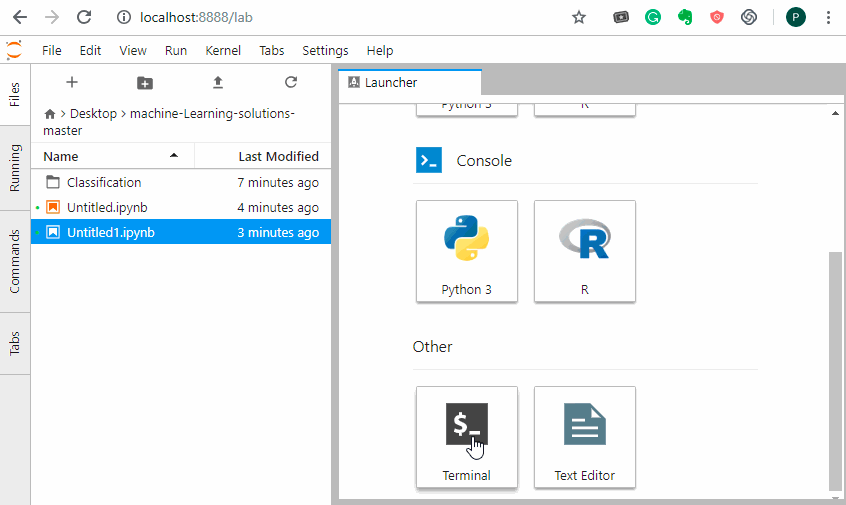
Task: Click the upload files icon
Action: click(x=218, y=82)
